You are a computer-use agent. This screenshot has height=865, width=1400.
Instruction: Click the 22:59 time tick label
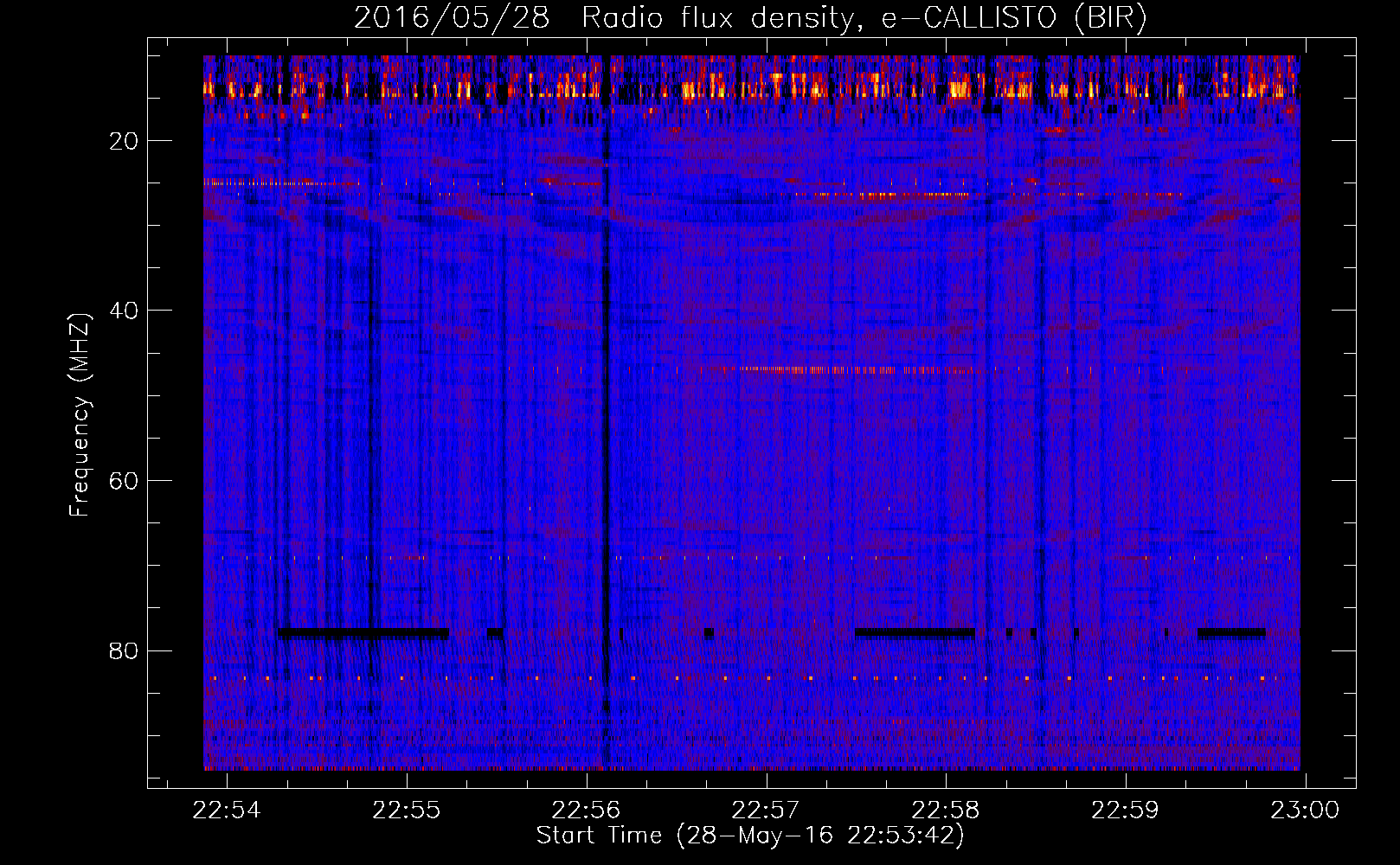coord(1125,811)
